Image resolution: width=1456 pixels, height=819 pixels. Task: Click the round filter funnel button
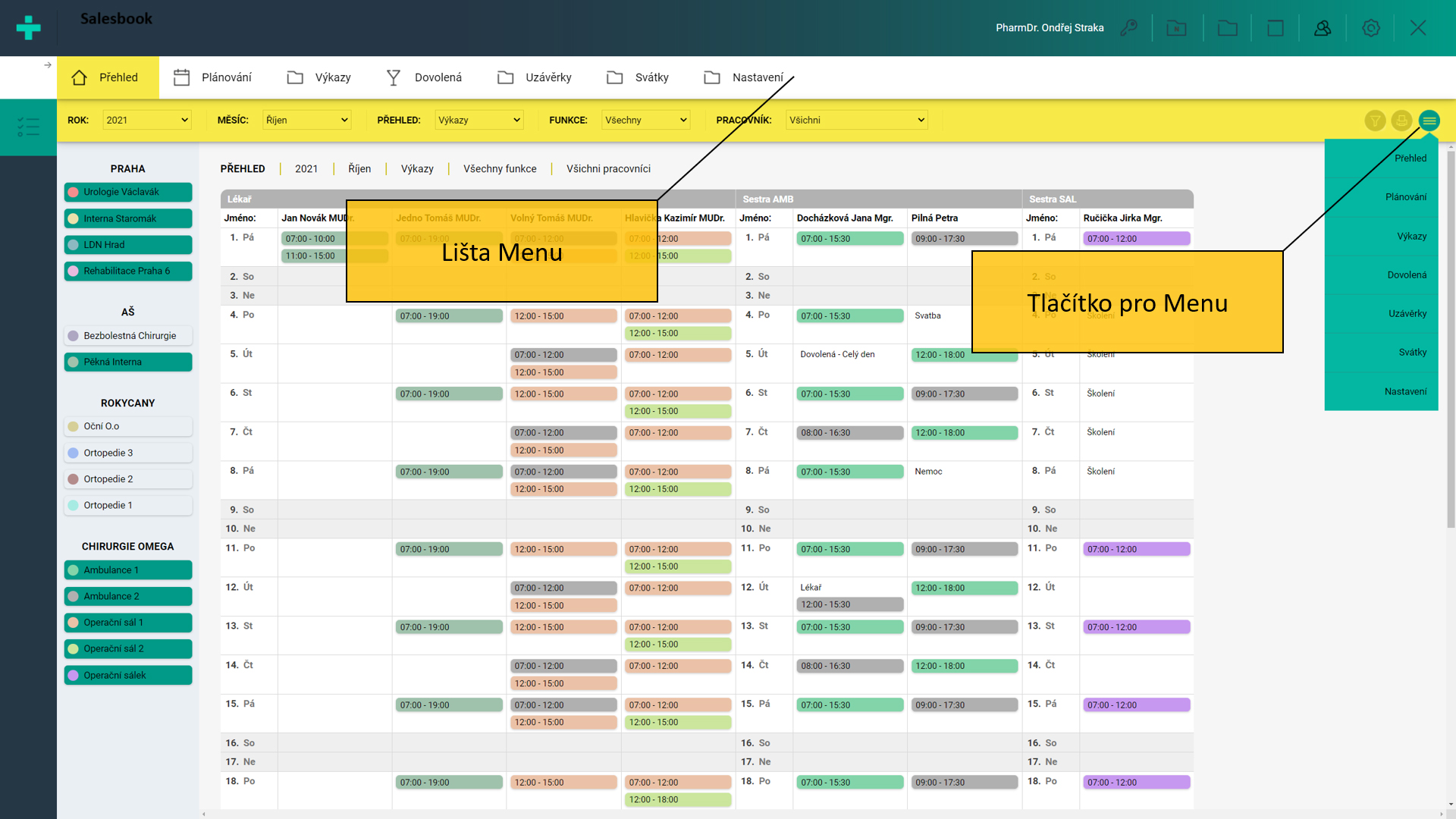click(1375, 121)
